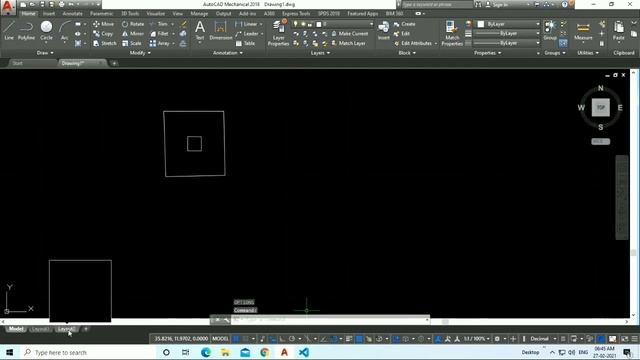Open the Annotate ribbon tab
The height and width of the screenshot is (360, 640).
tap(72, 13)
